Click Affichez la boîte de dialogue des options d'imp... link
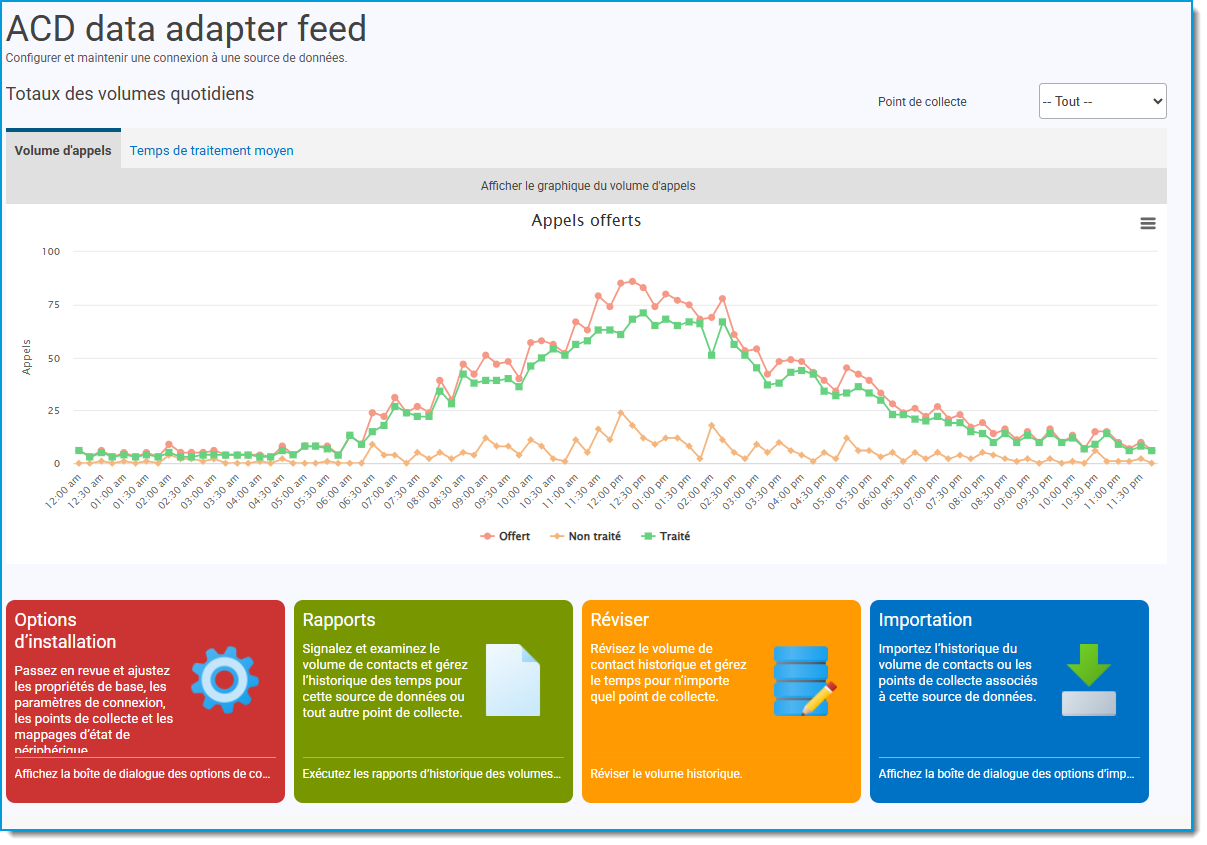This screenshot has width=1207, height=845. tap(1007, 774)
